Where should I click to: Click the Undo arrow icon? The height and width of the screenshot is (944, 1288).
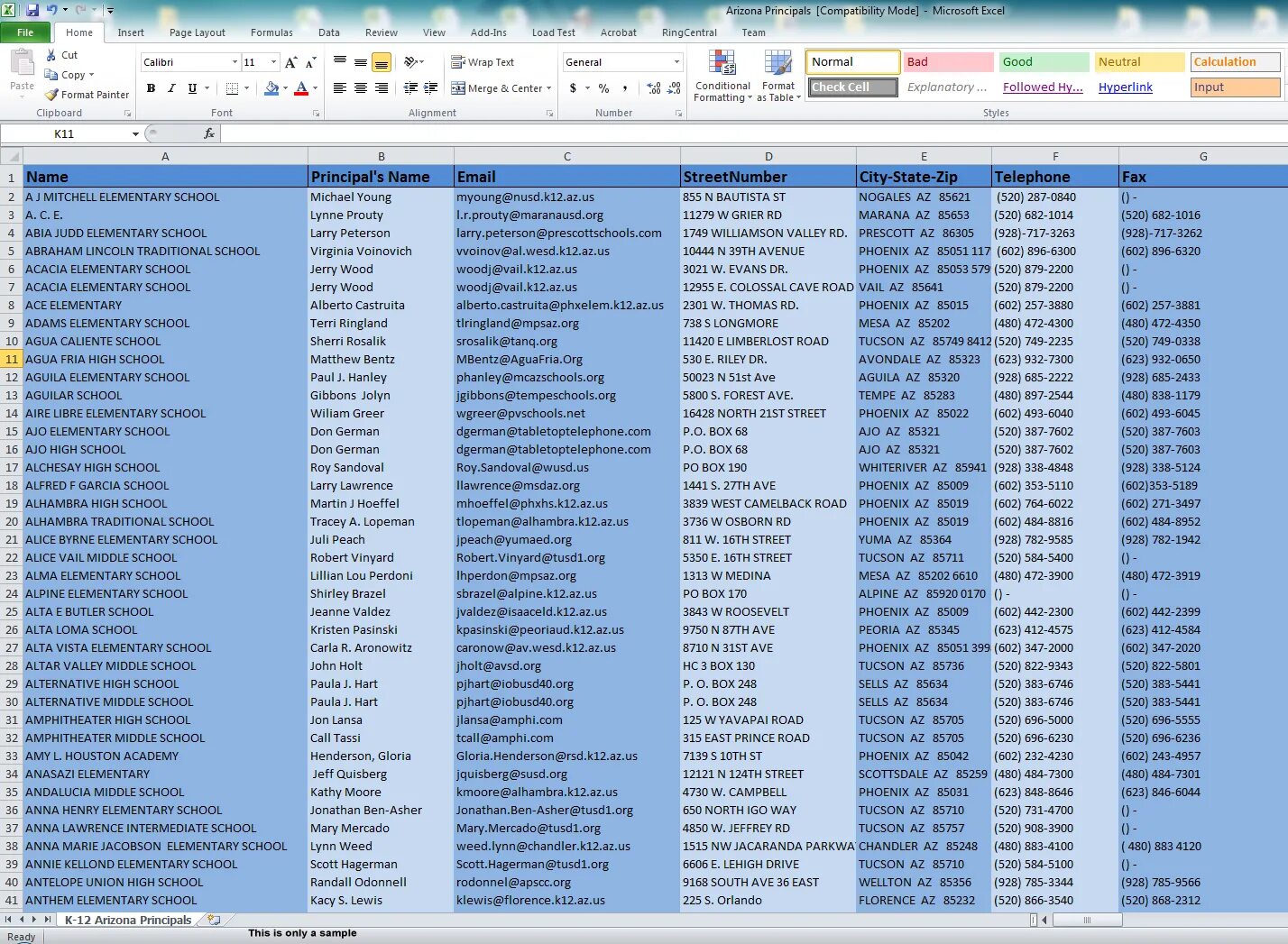51,11
